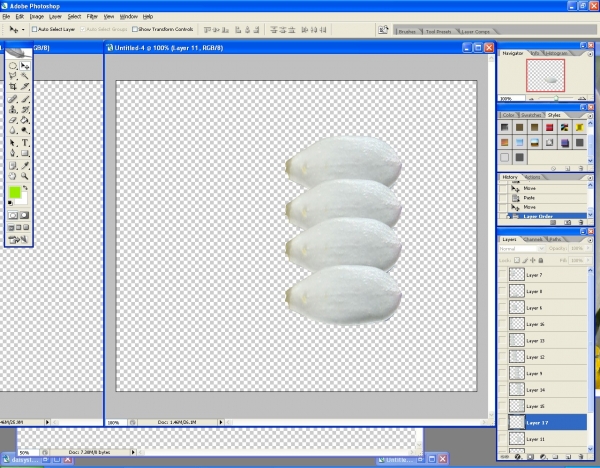
Task: Select the Eyedropper tool
Action: (24, 166)
